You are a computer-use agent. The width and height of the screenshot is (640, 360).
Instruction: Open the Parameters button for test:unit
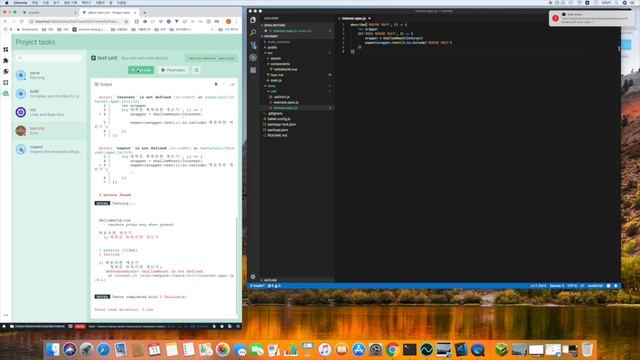tap(173, 70)
